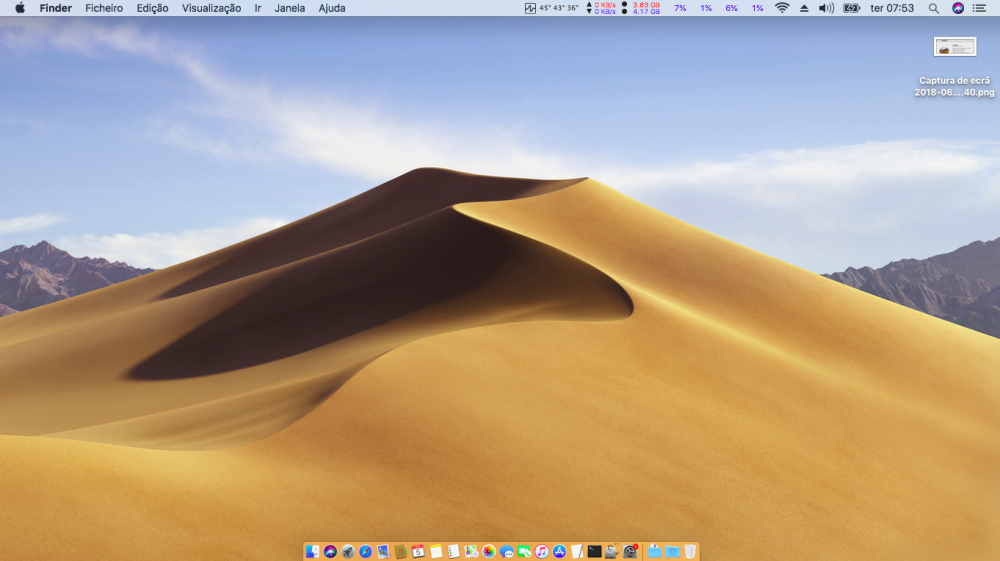This screenshot has height=561, width=1000.
Task: Open Notification Center list icon
Action: coord(980,8)
